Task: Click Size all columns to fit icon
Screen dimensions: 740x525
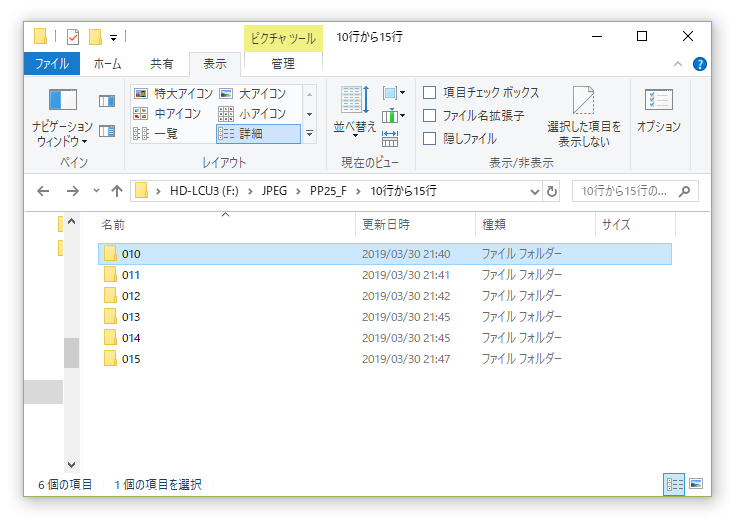Action: (x=390, y=139)
